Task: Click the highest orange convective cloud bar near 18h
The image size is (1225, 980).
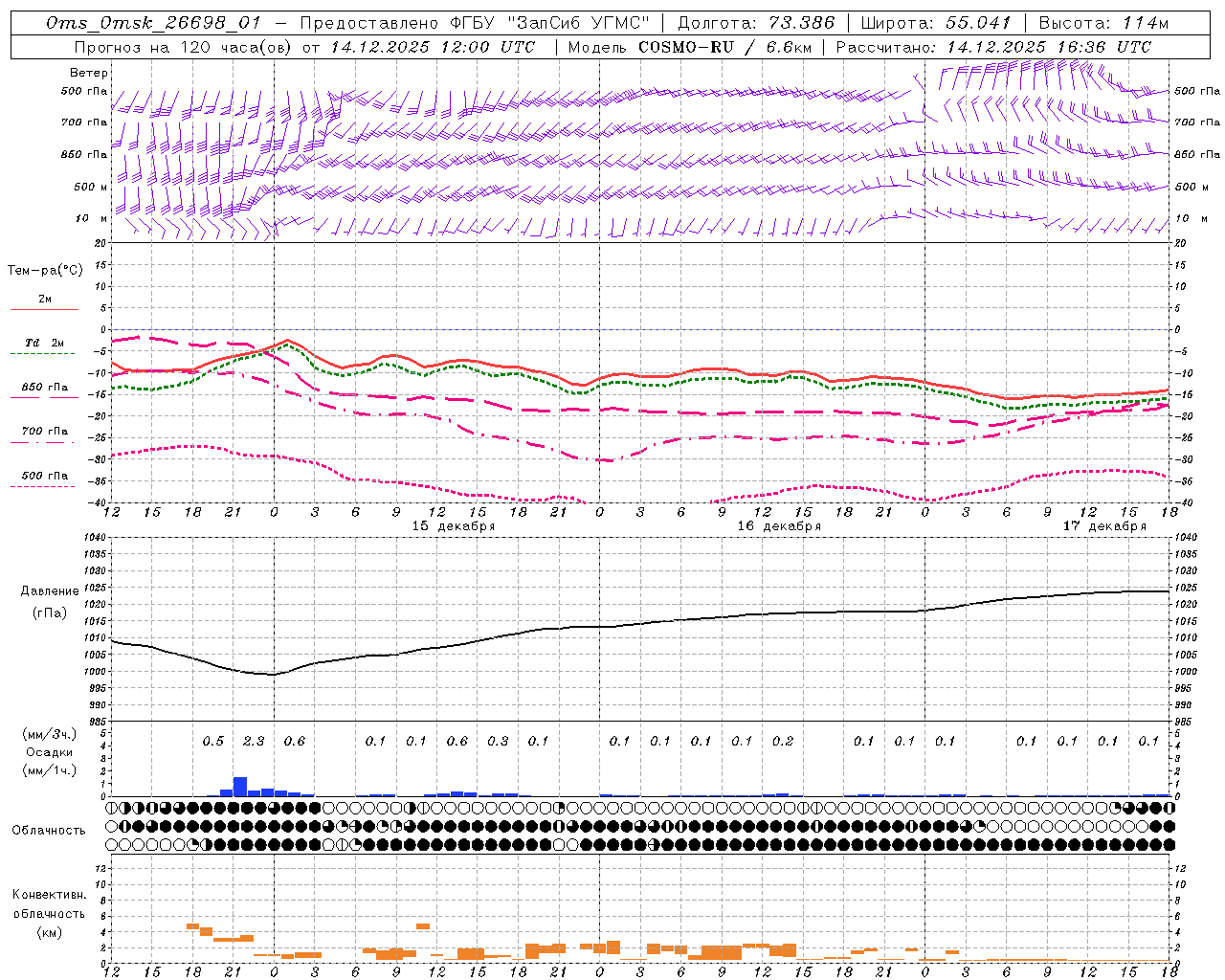Action: click(192, 926)
